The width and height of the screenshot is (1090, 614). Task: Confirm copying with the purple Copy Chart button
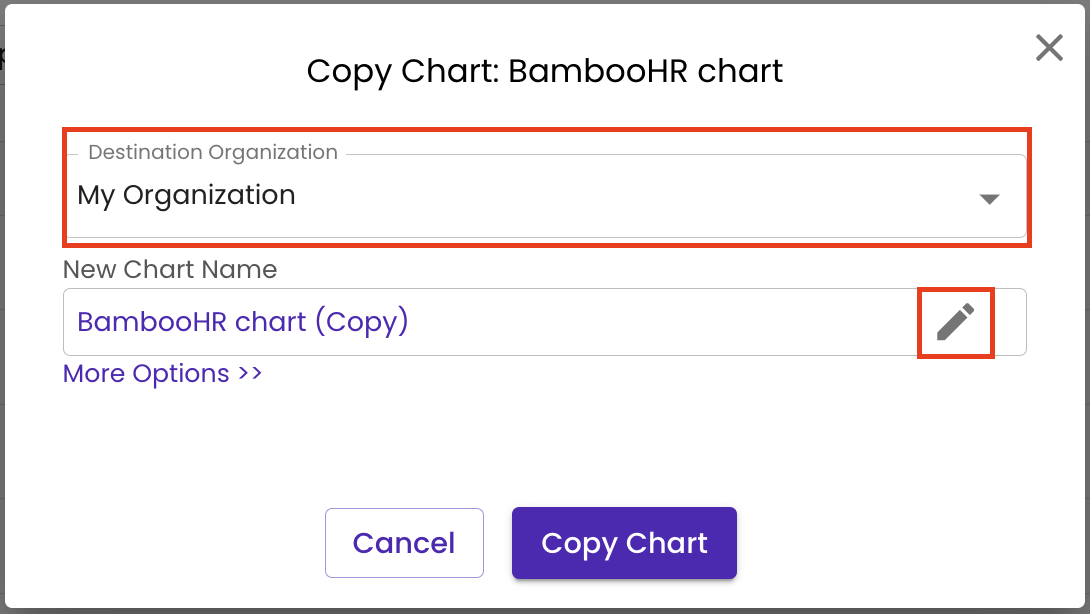pyautogui.click(x=624, y=543)
